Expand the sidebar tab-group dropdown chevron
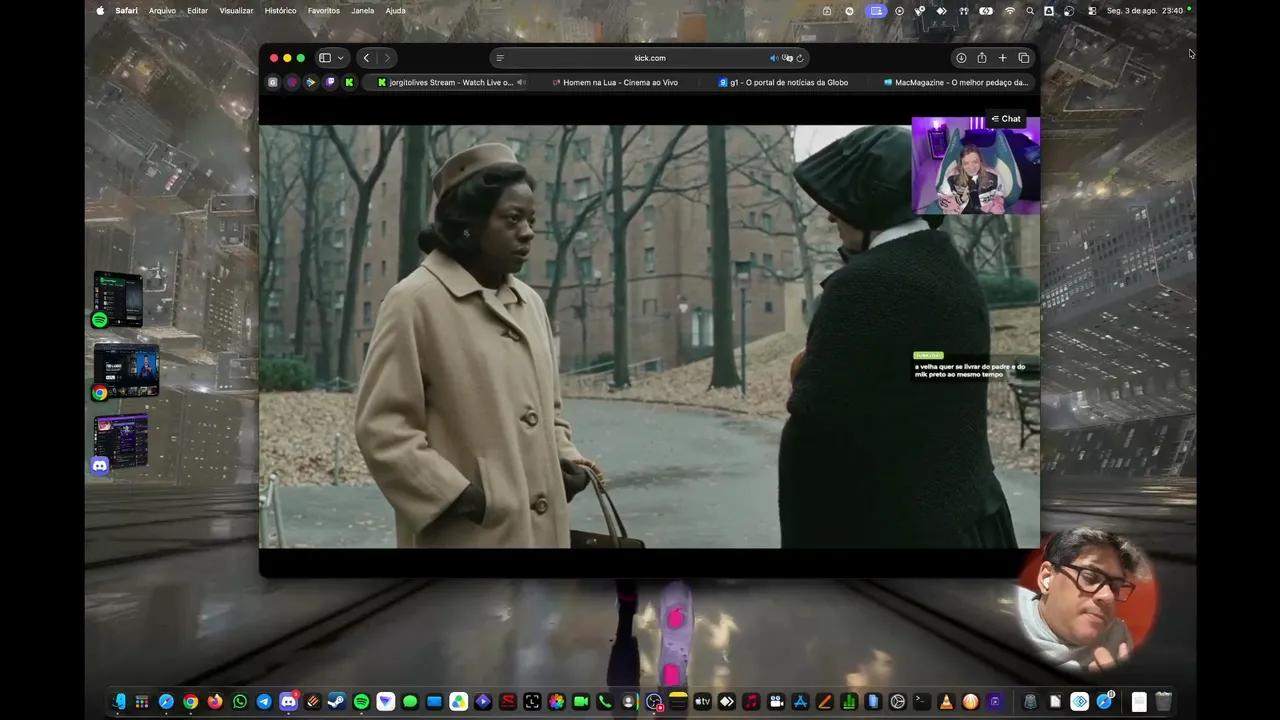This screenshot has height=720, width=1280. (x=340, y=58)
